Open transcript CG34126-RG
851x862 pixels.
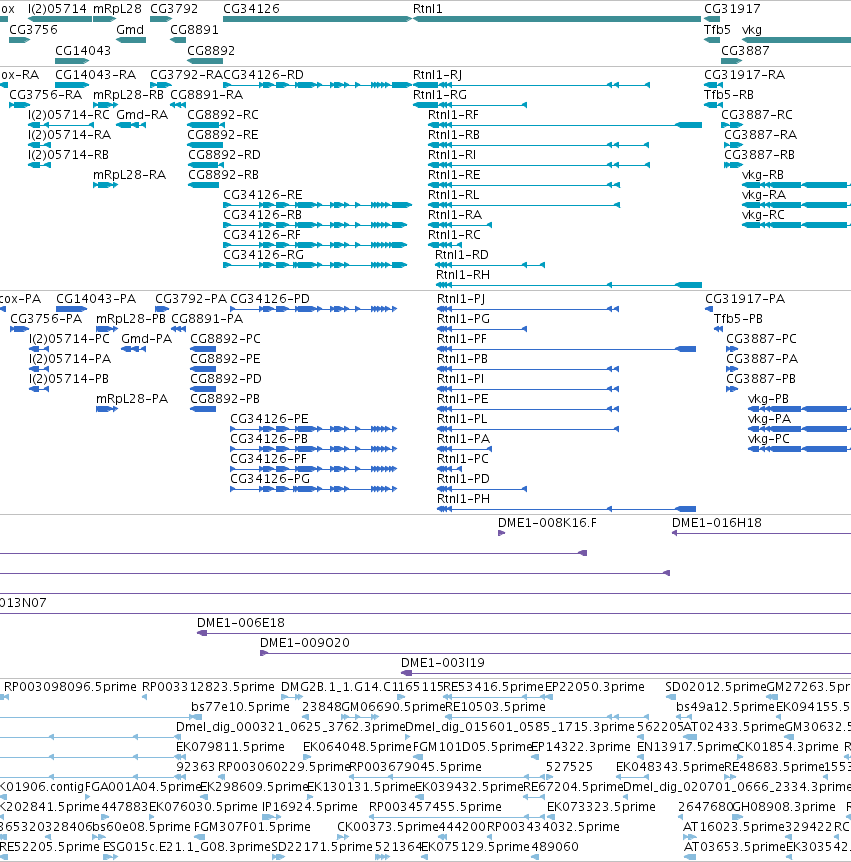263,255
